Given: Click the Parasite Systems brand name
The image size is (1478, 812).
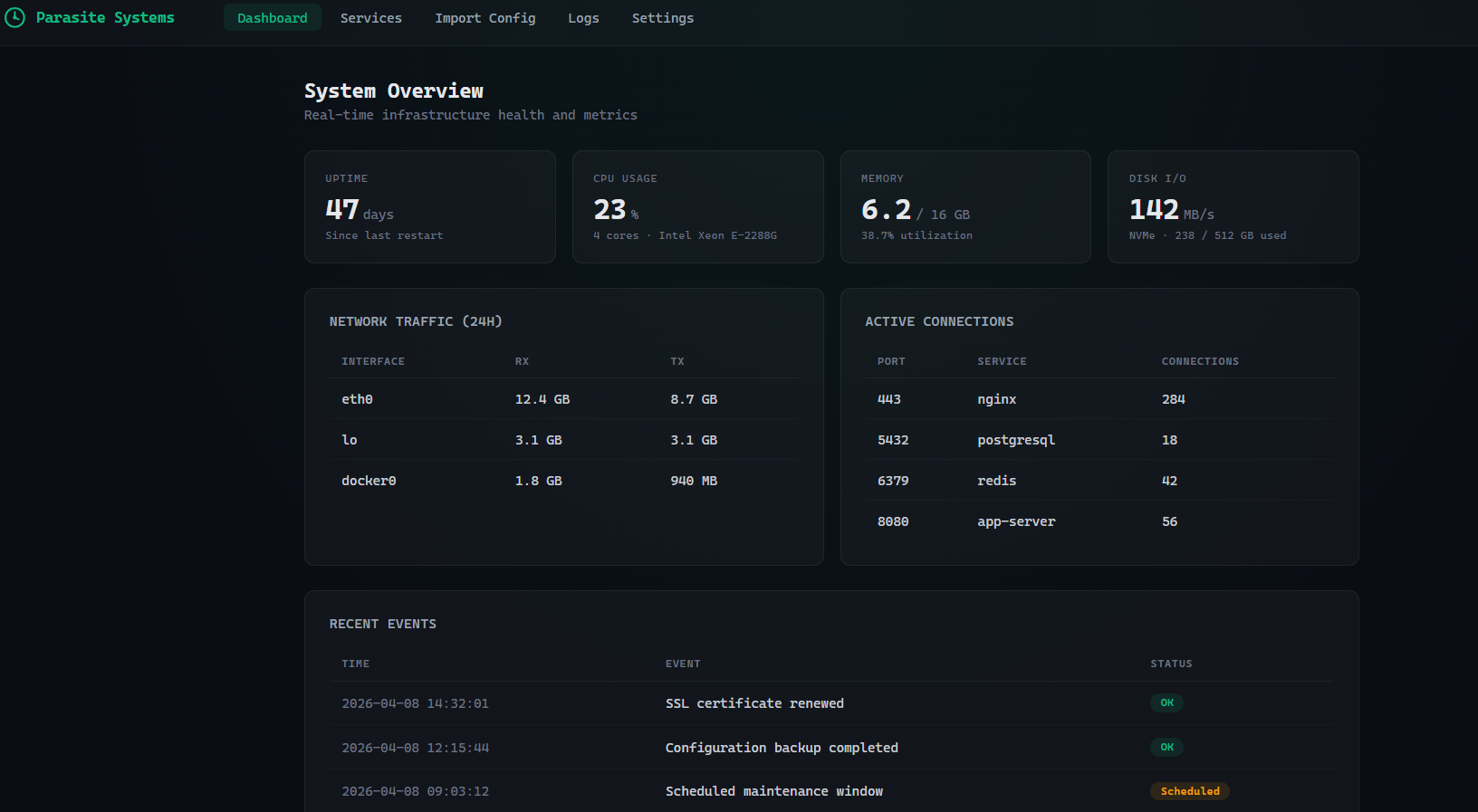Looking at the screenshot, I should [x=105, y=17].
